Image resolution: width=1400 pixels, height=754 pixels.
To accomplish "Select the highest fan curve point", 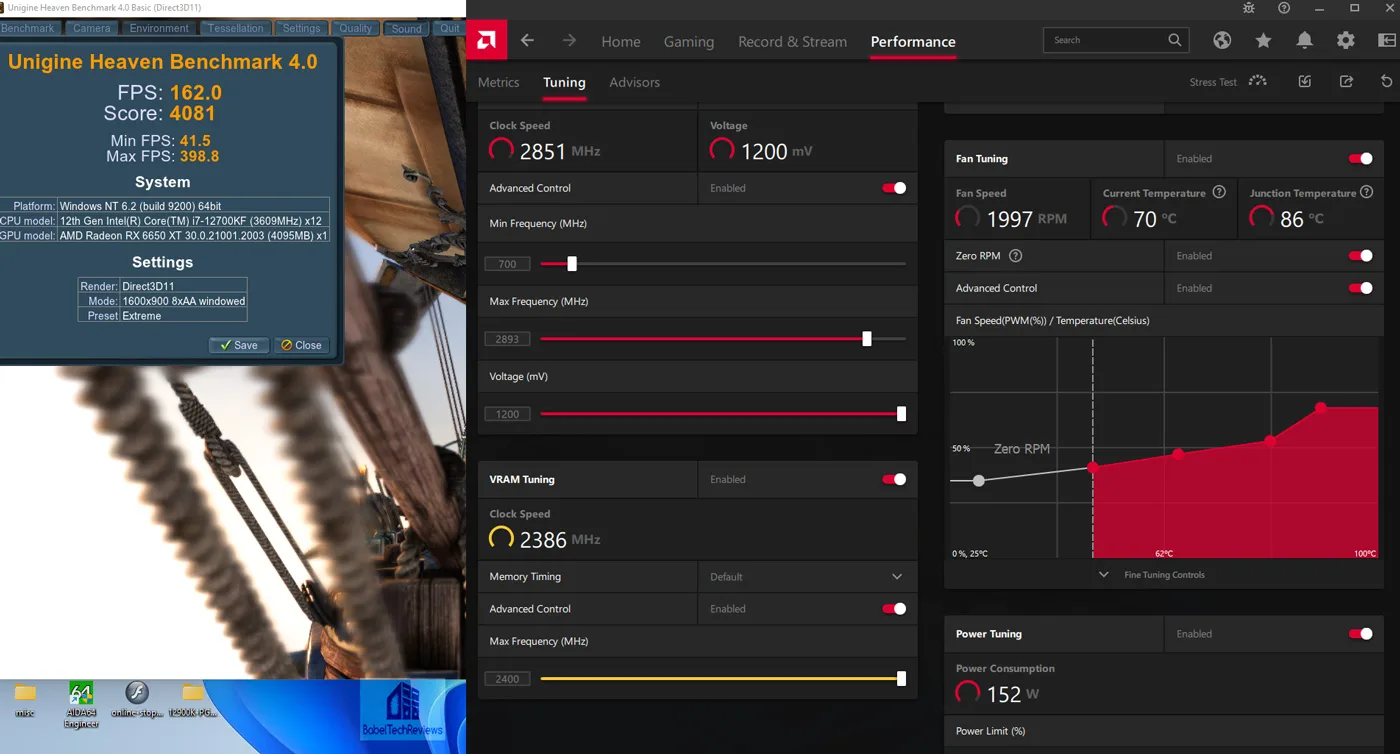I will [x=1321, y=408].
